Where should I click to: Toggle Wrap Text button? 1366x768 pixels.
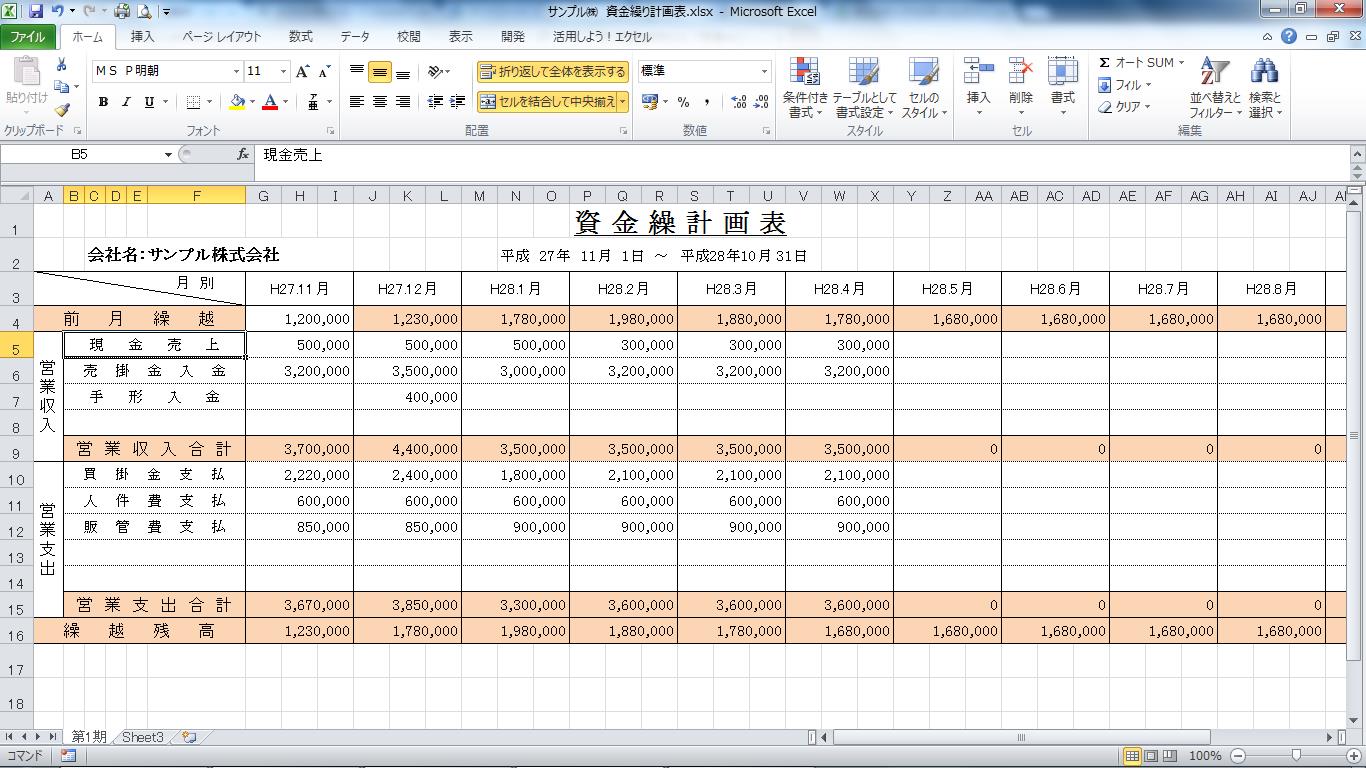point(553,72)
